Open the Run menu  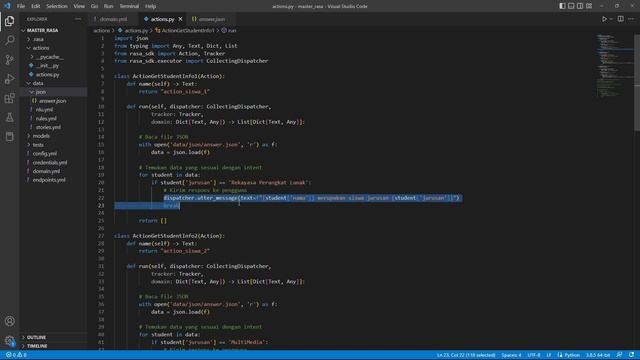click(x=109, y=6)
